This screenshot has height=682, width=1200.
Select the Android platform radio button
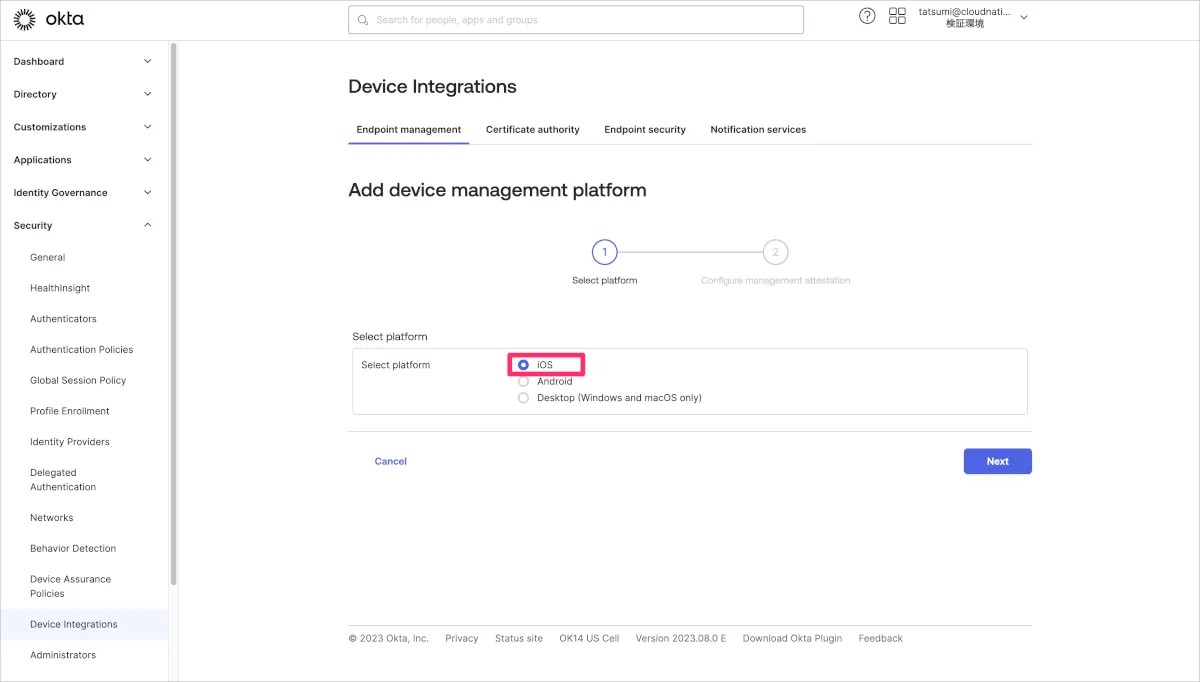(523, 381)
